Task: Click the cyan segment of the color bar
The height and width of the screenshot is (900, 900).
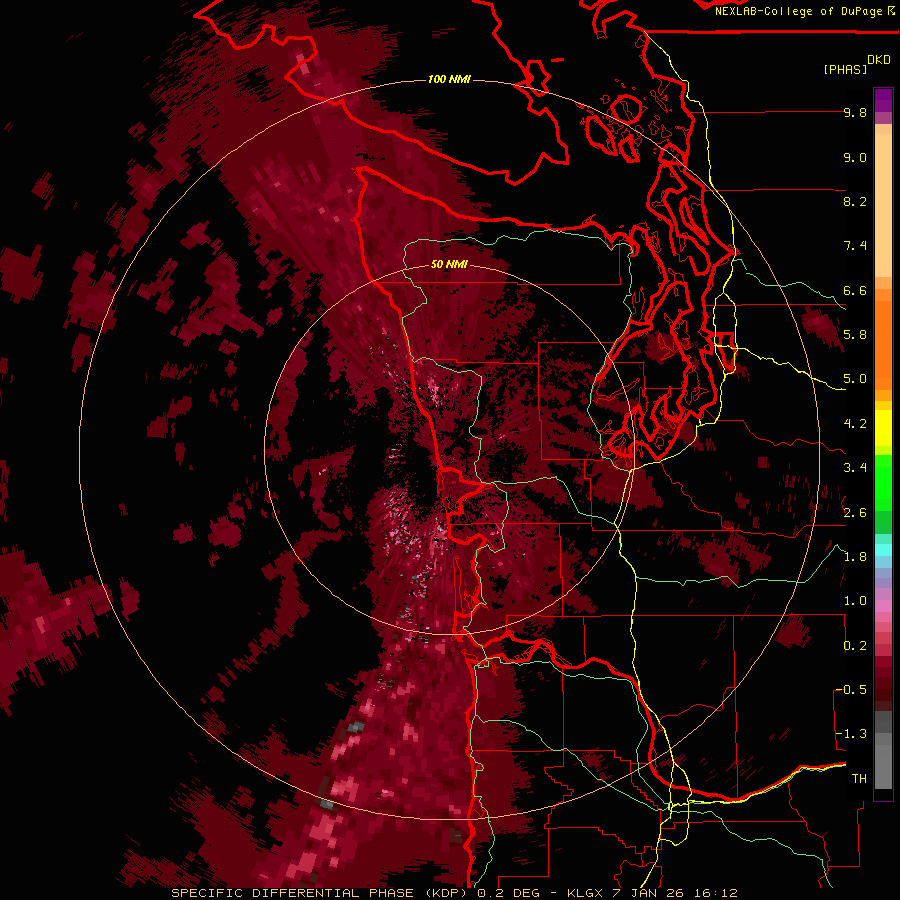Action: [x=883, y=550]
